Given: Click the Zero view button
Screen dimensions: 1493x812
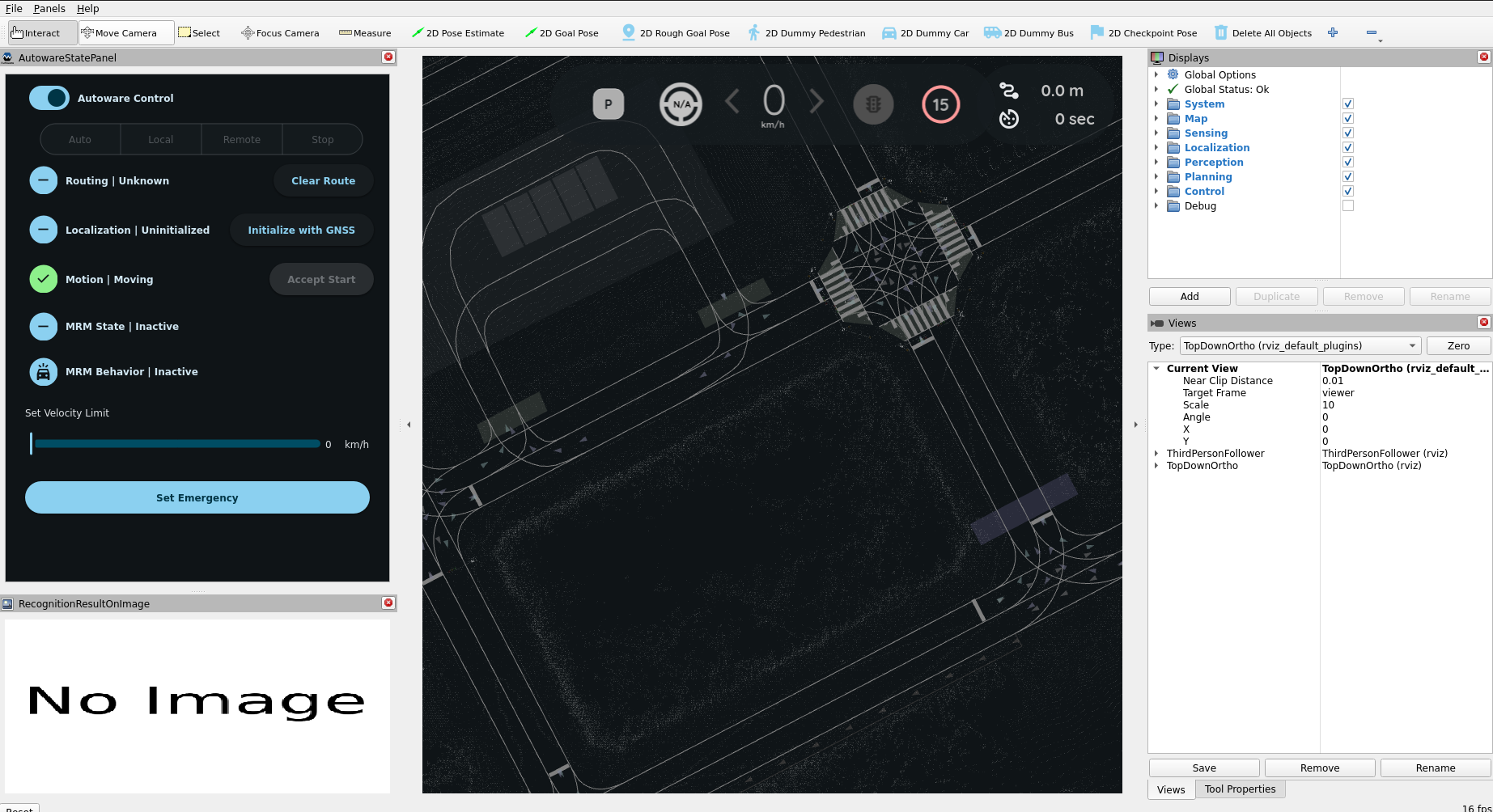Looking at the screenshot, I should tap(1458, 345).
